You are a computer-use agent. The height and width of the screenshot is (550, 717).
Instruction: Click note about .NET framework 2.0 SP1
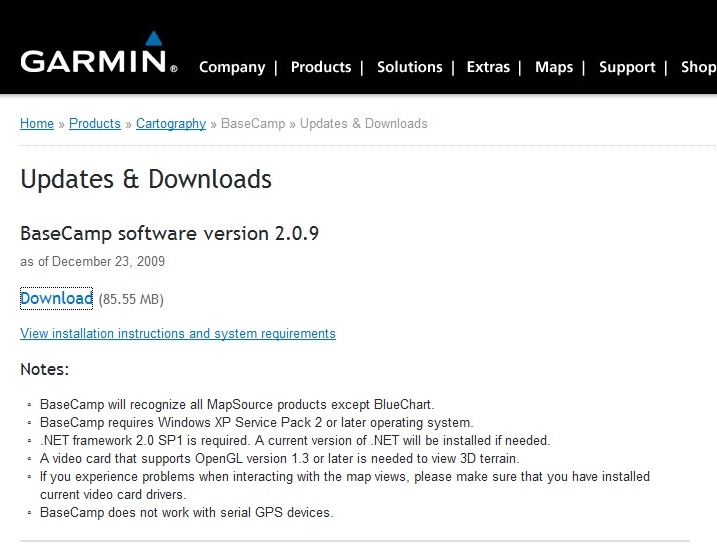[295, 440]
